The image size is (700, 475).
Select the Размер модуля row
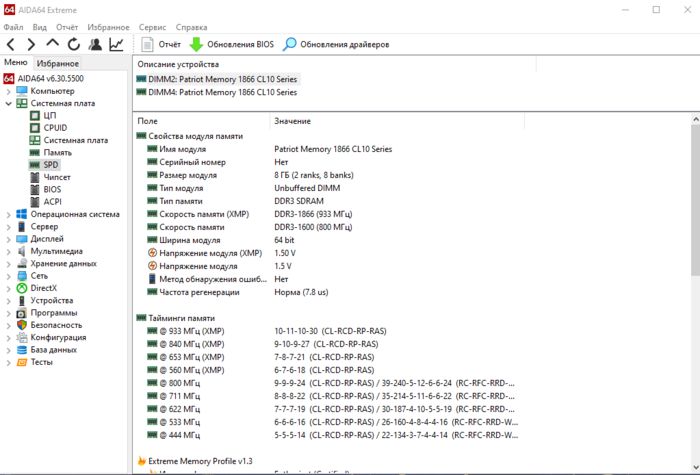[328, 175]
